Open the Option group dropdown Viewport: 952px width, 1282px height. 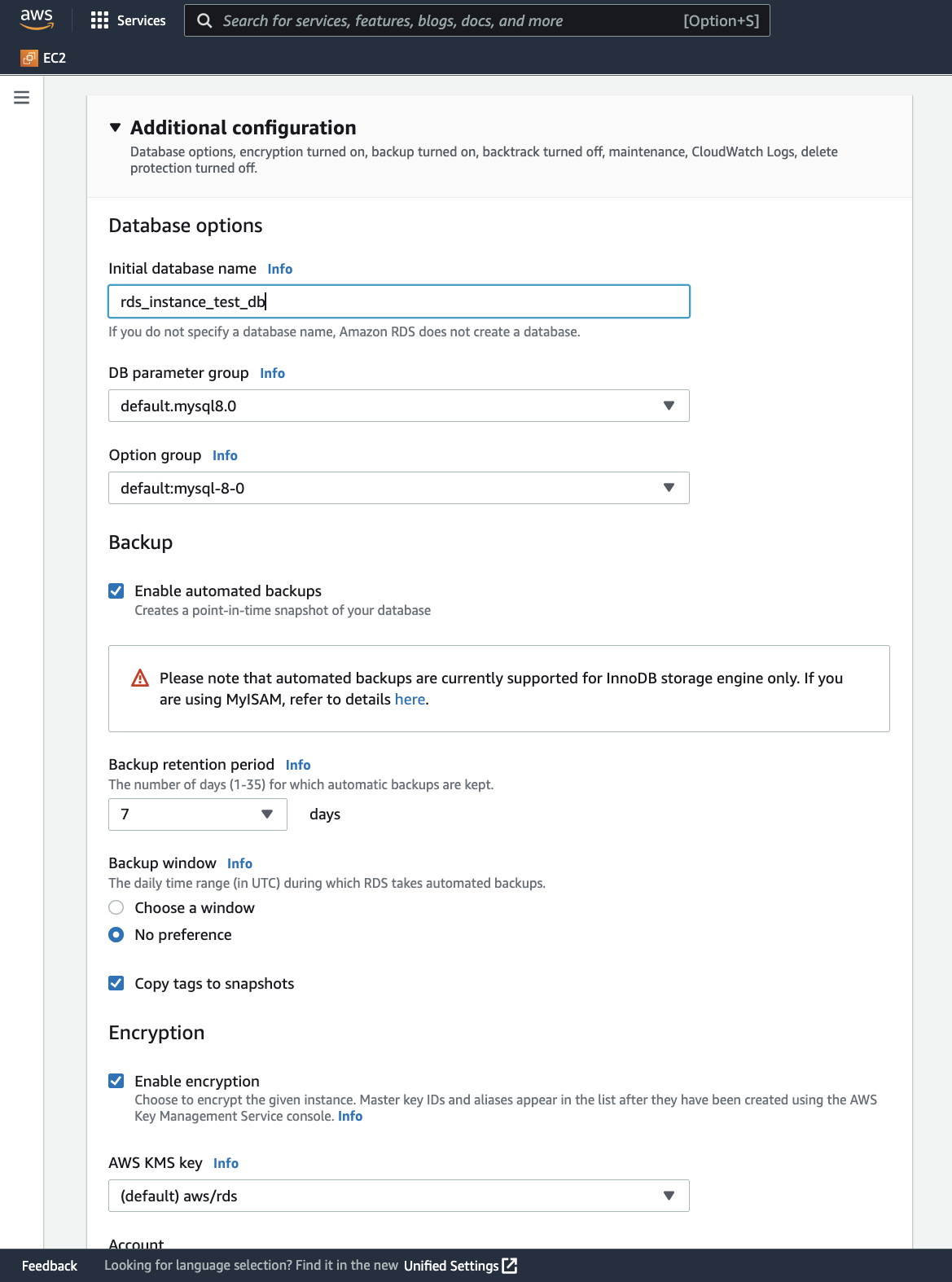398,488
